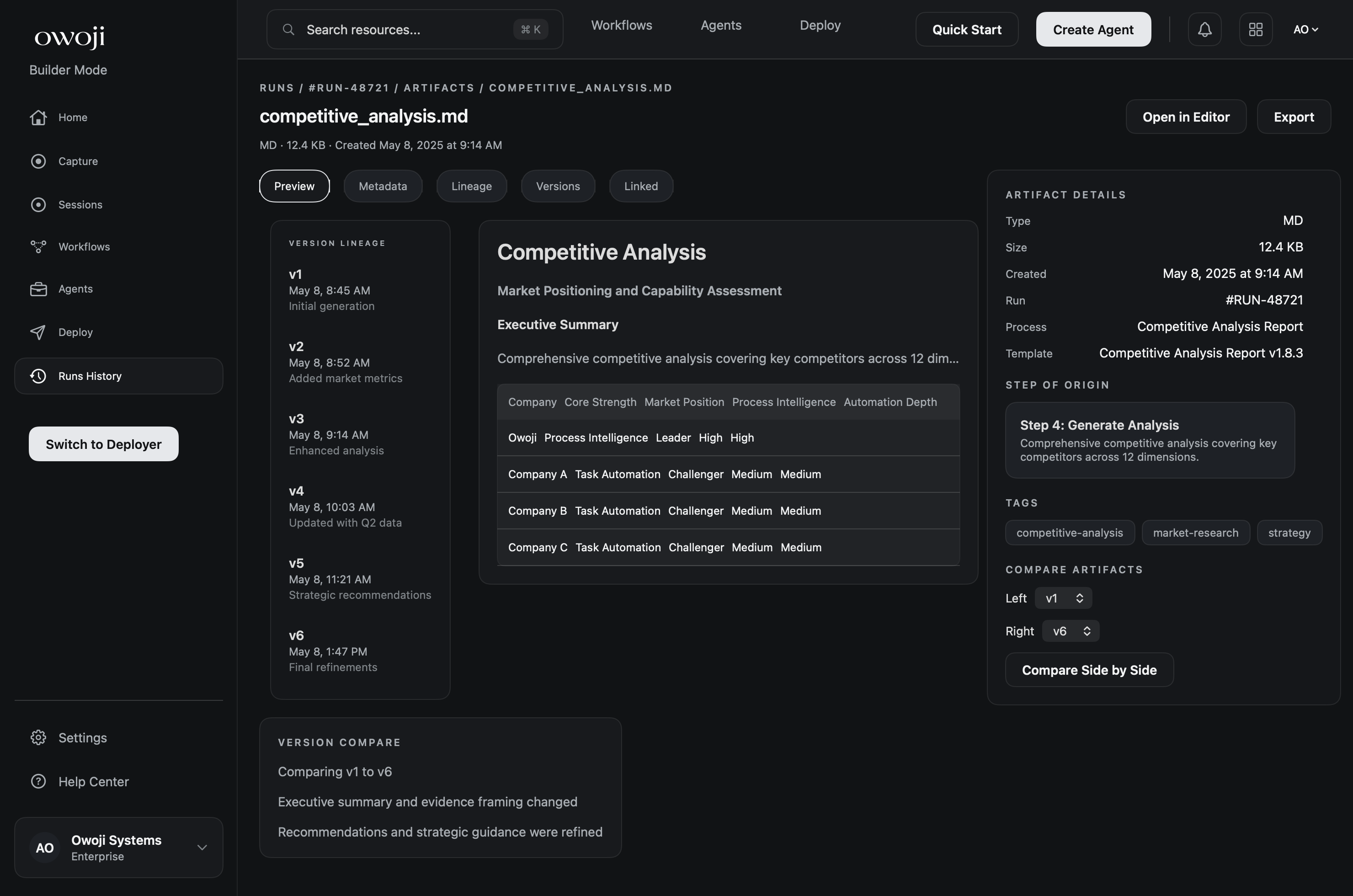Viewport: 1353px width, 896px height.
Task: Select the Sessions icon in the sidebar
Action: (x=37, y=205)
